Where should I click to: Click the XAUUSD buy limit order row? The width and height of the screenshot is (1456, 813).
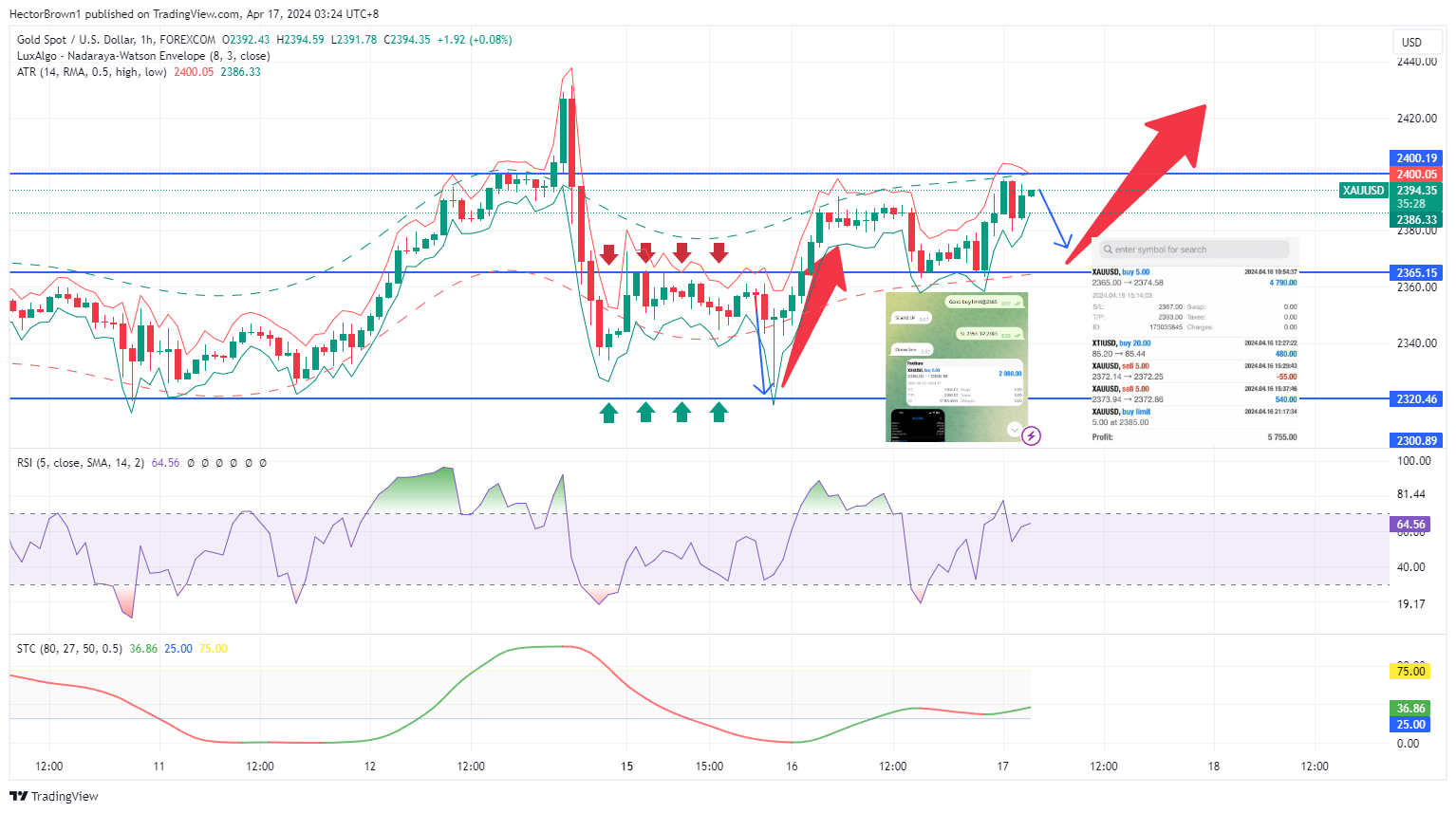1194,416
